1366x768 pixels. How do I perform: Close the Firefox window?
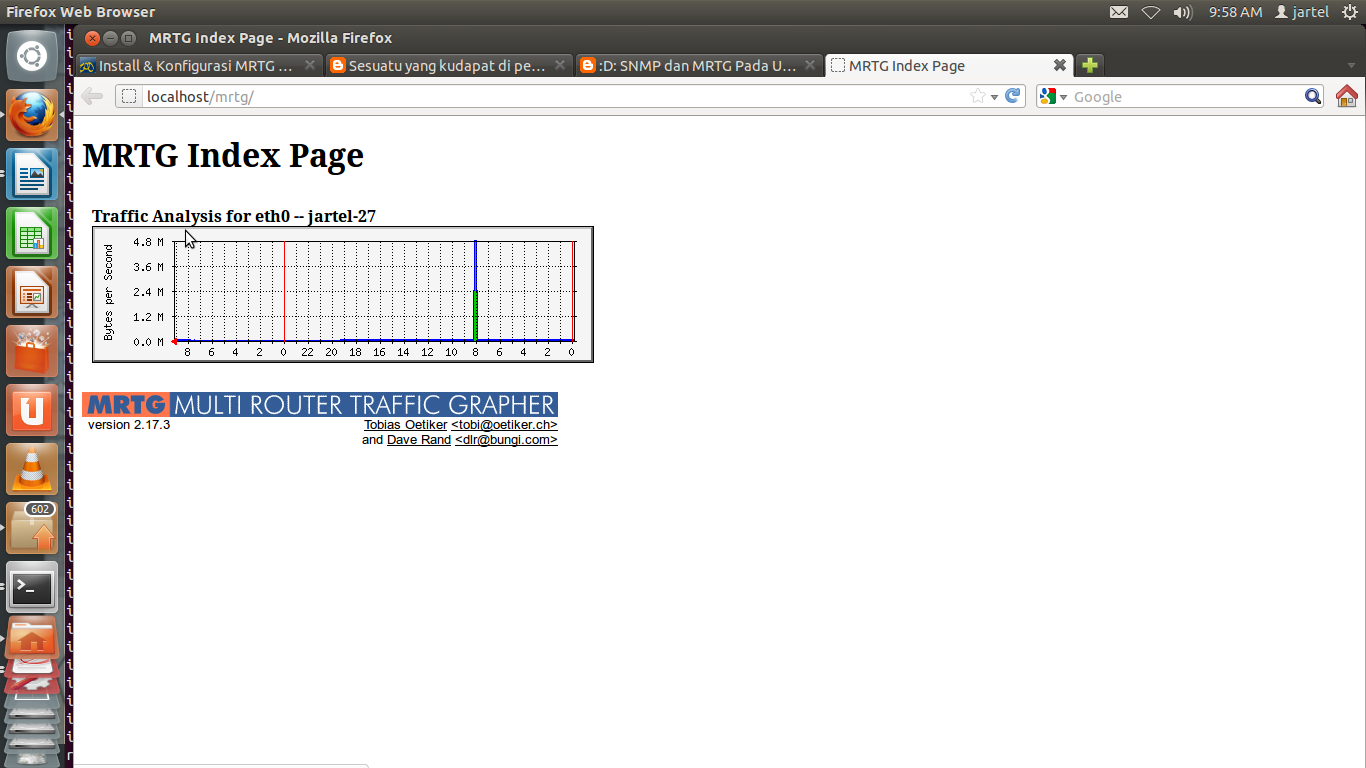[x=92, y=38]
